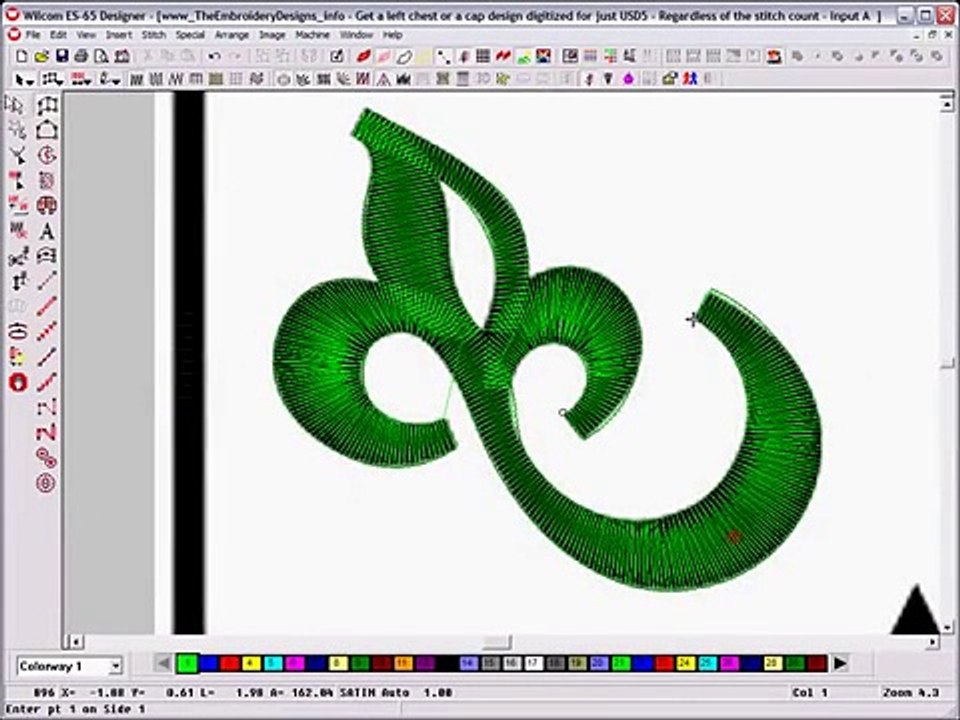Click the Select Object arrow in left toolbox
The height and width of the screenshot is (720, 960).
(15, 105)
